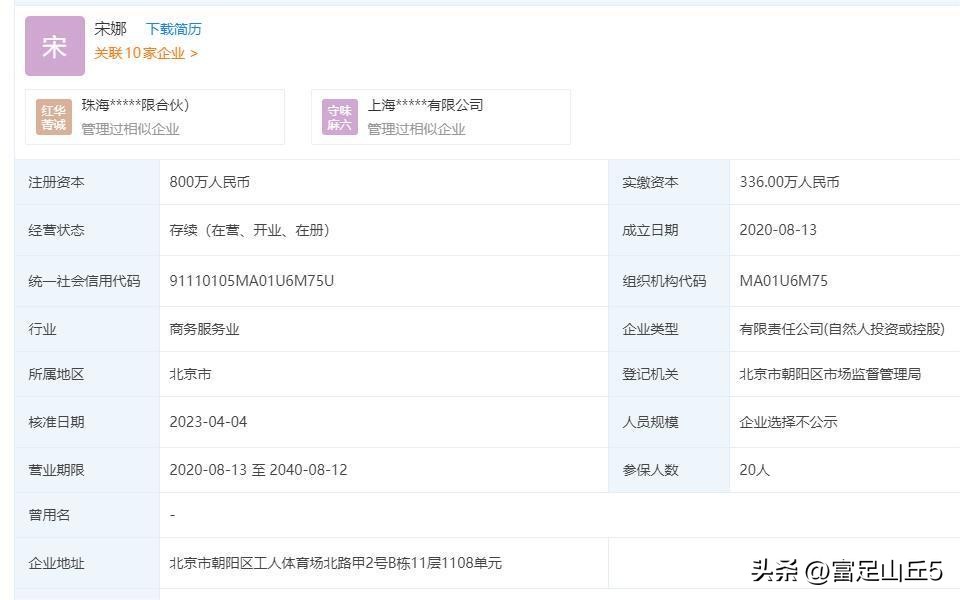Click the purple 宋 avatar icon
960x600 pixels.
pos(54,46)
